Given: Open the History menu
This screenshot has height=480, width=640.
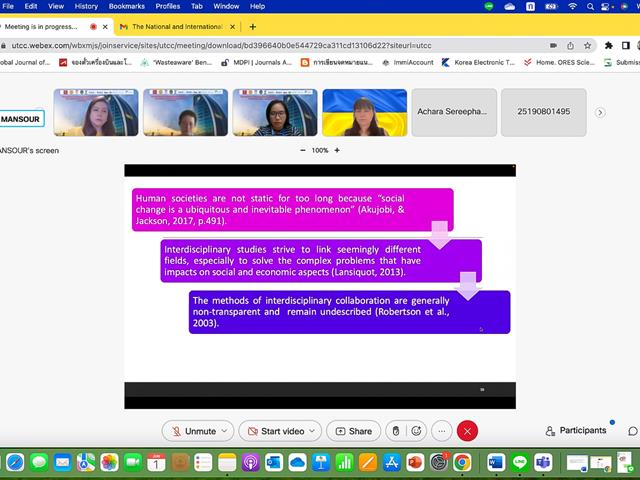Looking at the screenshot, I should 86,6.
